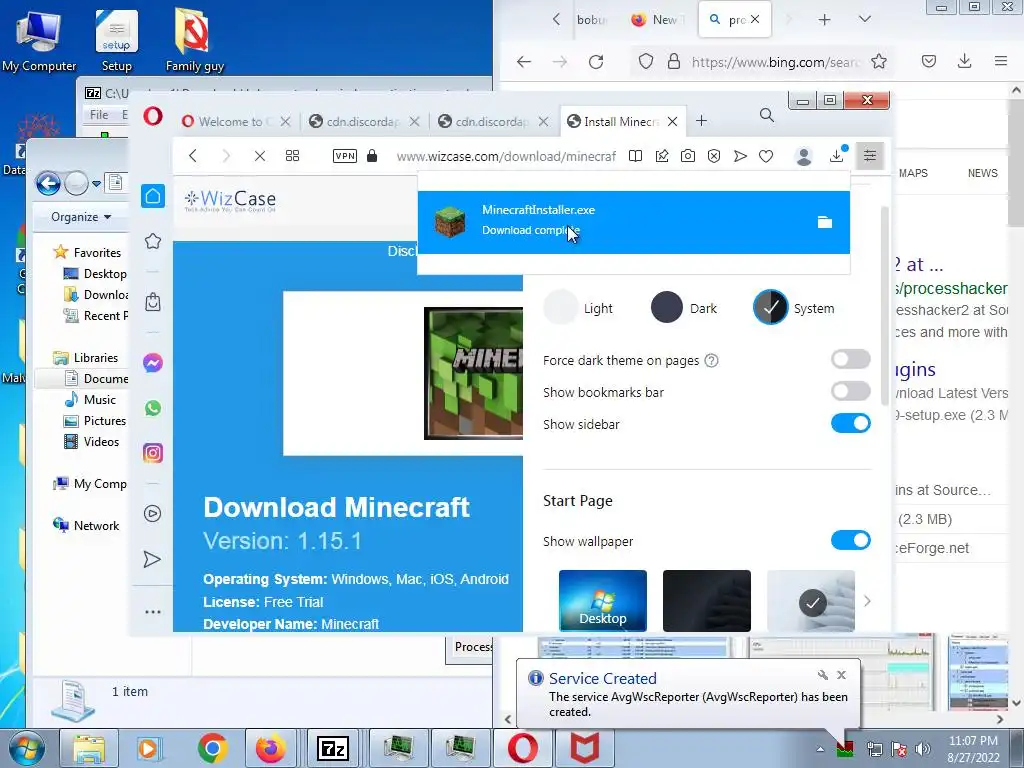Turn on Show bookmarks bar
This screenshot has height=768, width=1024.
tap(850, 391)
